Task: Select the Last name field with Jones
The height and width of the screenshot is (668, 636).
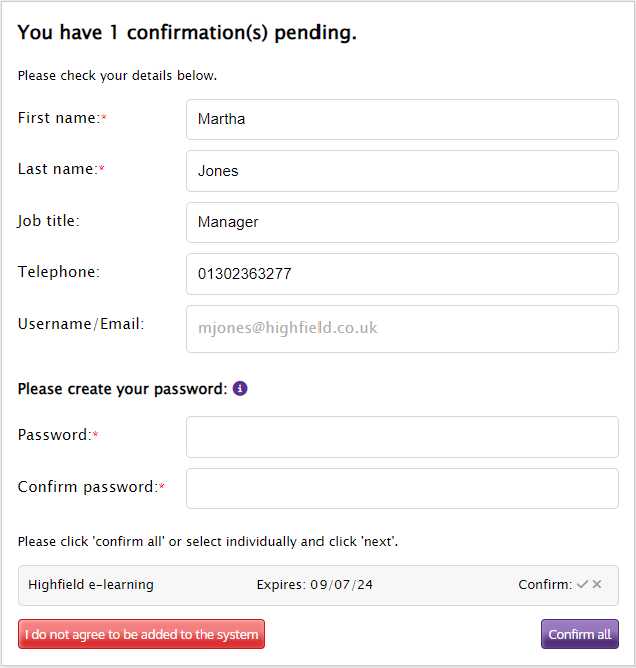Action: [x=402, y=171]
